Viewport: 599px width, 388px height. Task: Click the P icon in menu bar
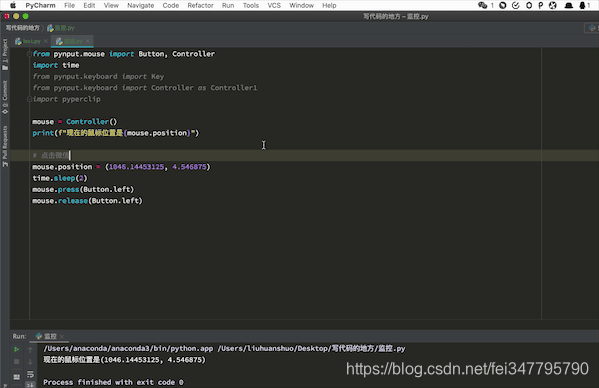pos(541,5)
